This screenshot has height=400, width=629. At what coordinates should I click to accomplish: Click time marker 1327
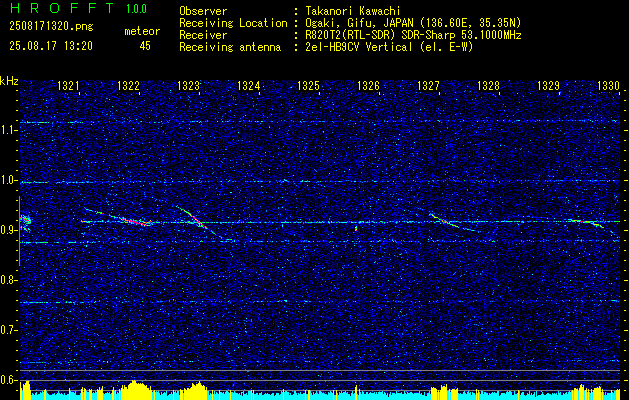click(428, 85)
